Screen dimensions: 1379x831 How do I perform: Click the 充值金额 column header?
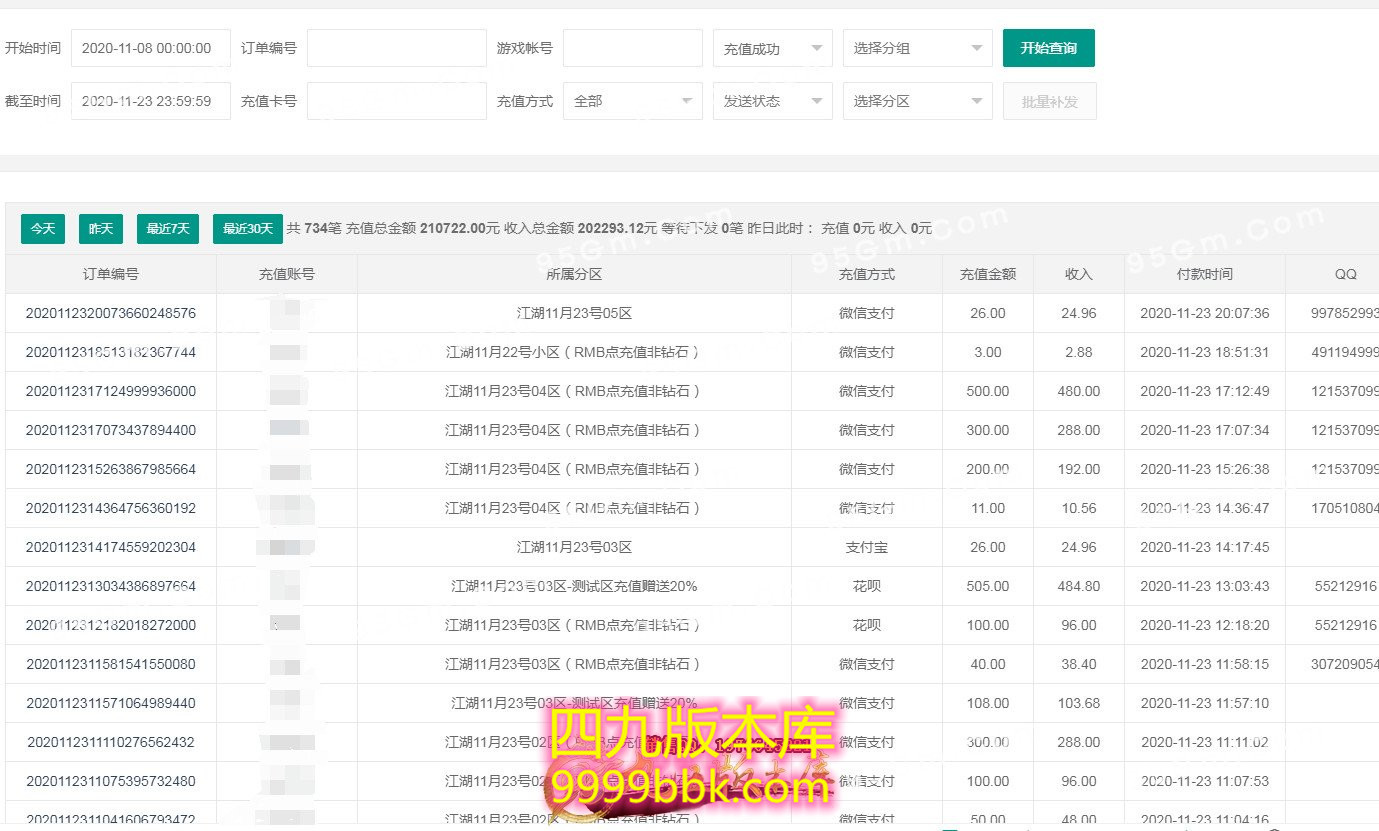coord(987,274)
